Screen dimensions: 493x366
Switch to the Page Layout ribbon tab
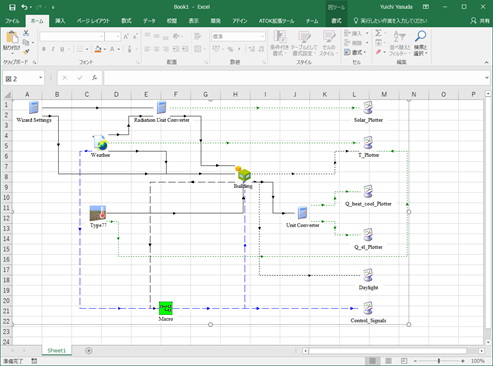[93, 21]
